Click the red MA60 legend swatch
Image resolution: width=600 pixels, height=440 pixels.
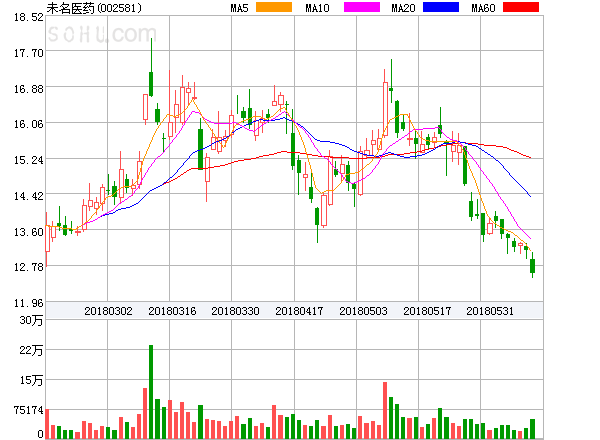click(x=521, y=7)
